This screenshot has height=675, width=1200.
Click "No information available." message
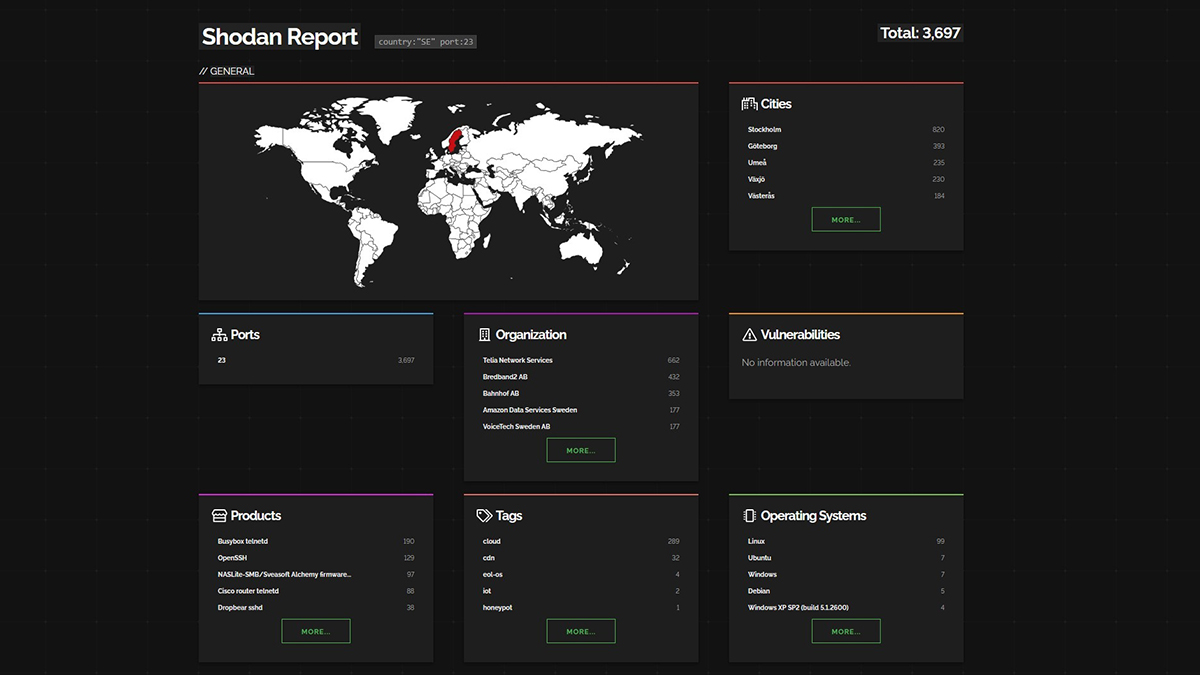[796, 363]
